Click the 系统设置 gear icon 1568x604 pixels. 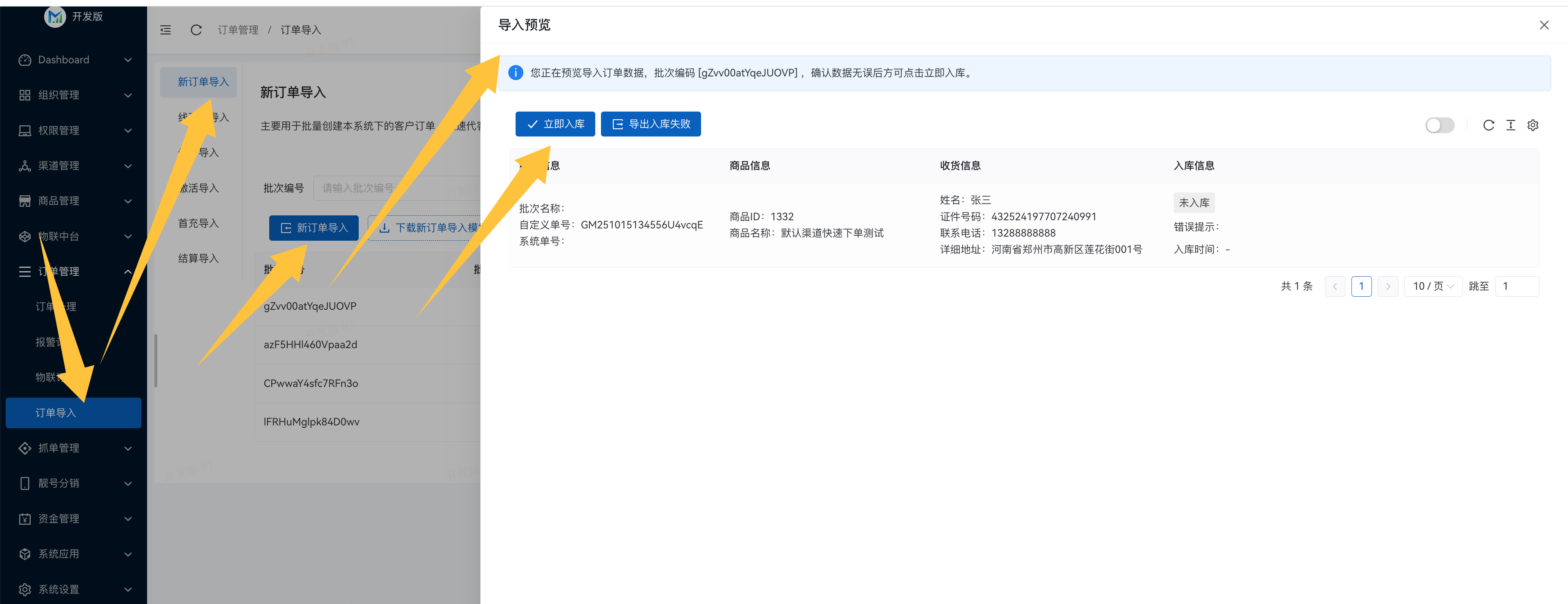point(25,589)
